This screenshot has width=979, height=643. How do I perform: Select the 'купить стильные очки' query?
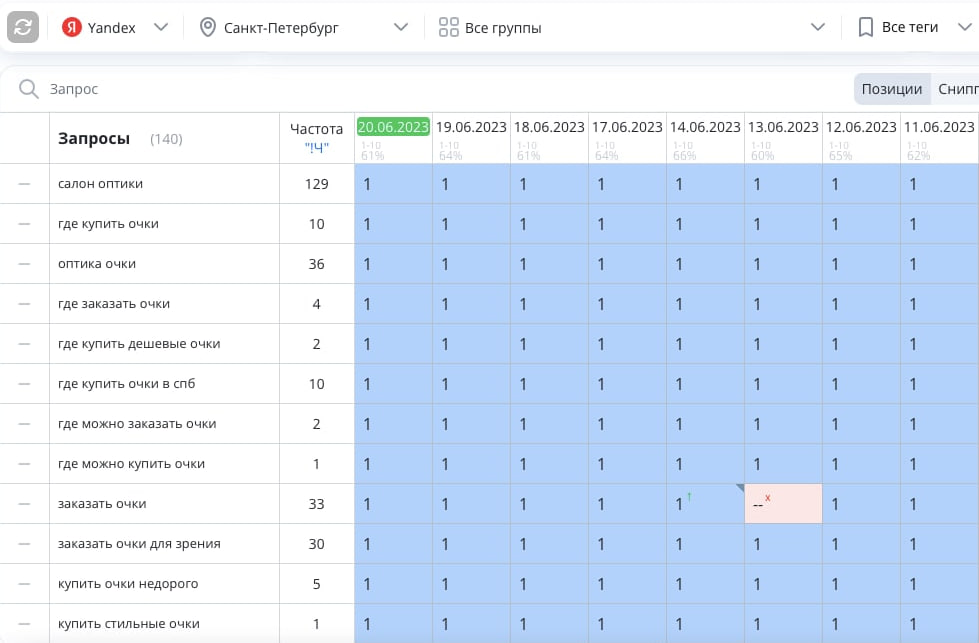click(129, 624)
